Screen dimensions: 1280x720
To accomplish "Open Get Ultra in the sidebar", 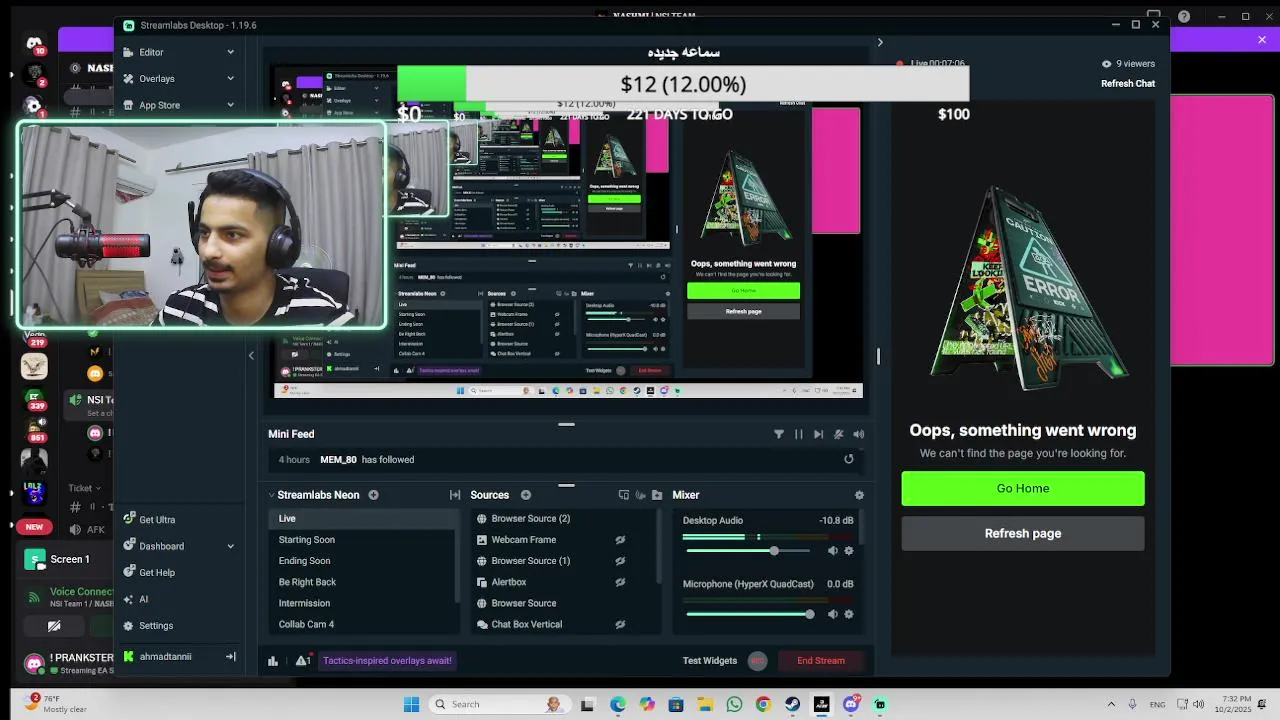I will pyautogui.click(x=149, y=519).
